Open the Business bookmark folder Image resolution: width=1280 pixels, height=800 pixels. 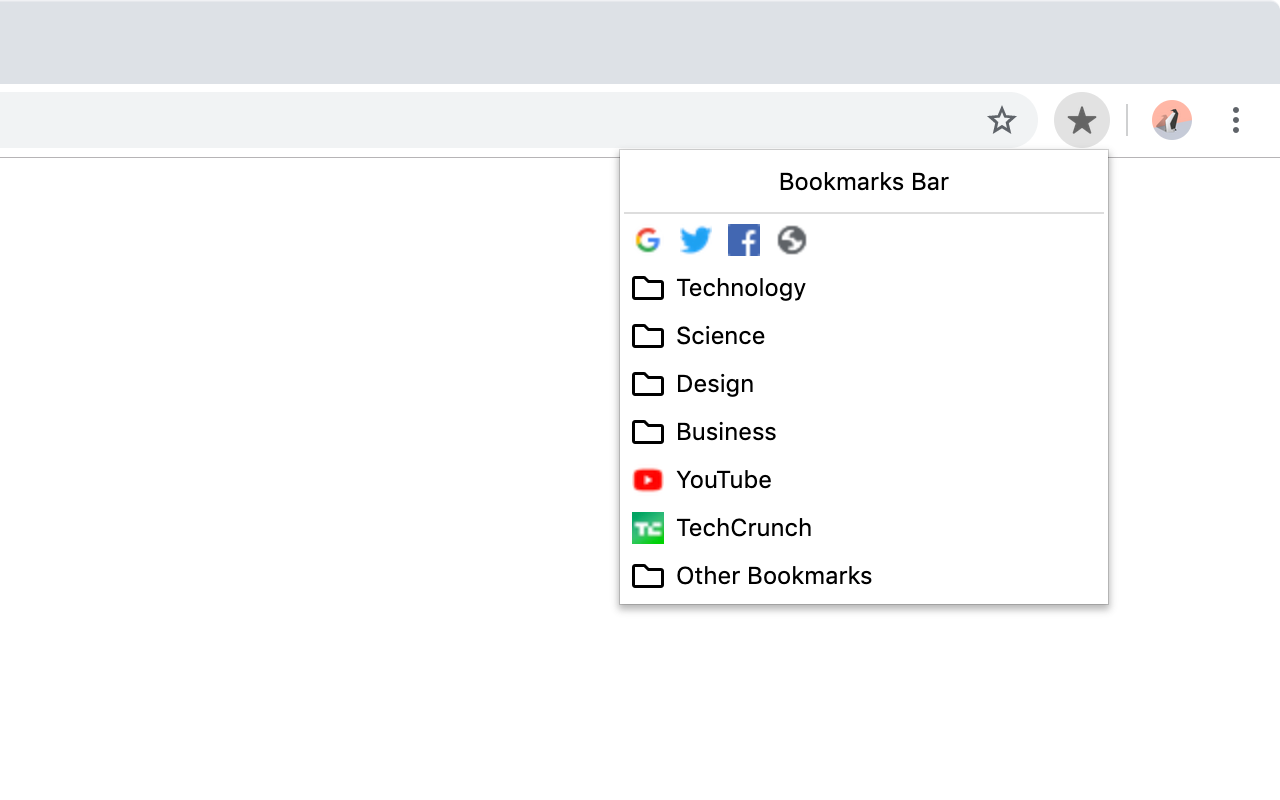864,432
